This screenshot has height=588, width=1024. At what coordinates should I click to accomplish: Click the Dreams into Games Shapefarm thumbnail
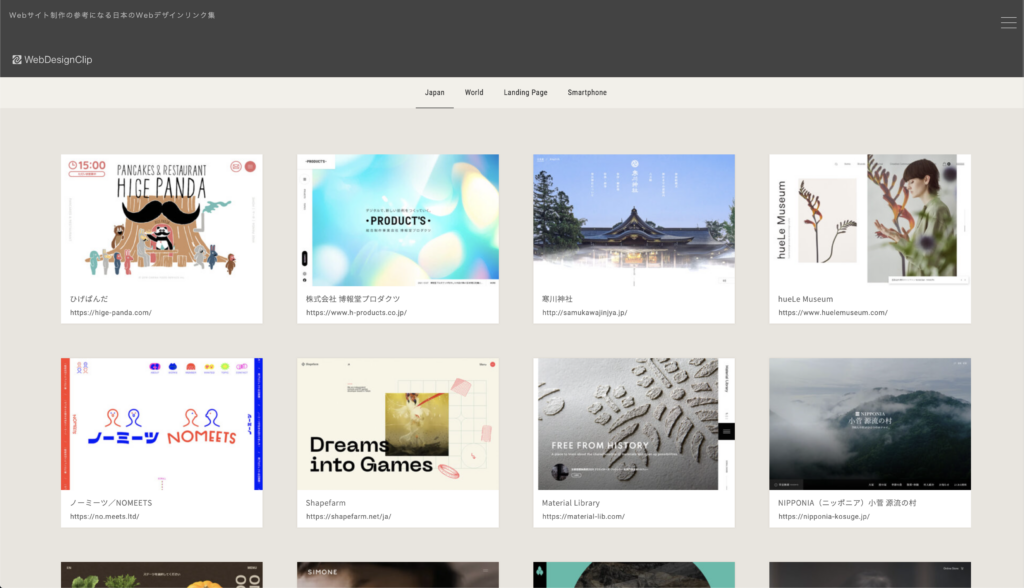click(397, 425)
